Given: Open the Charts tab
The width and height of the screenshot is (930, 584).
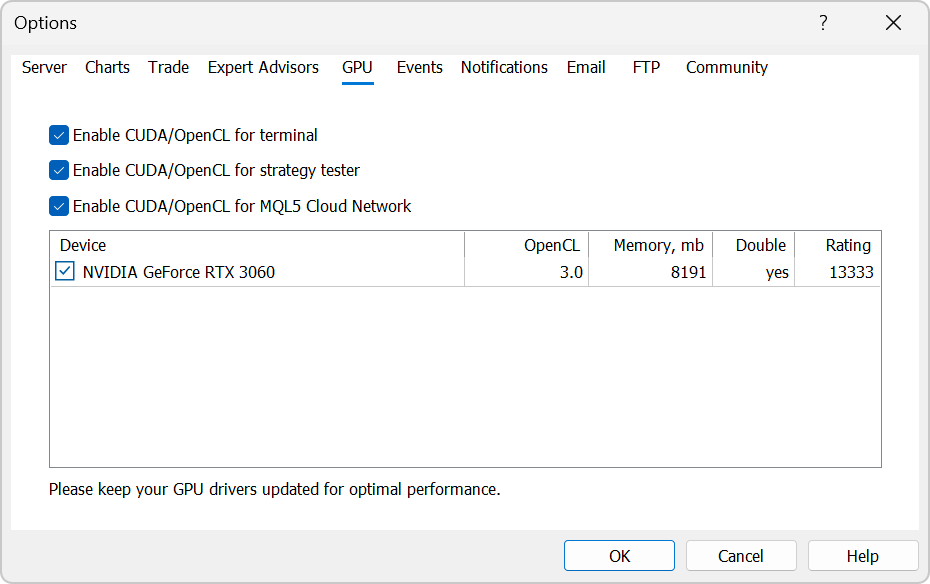Looking at the screenshot, I should [x=107, y=67].
